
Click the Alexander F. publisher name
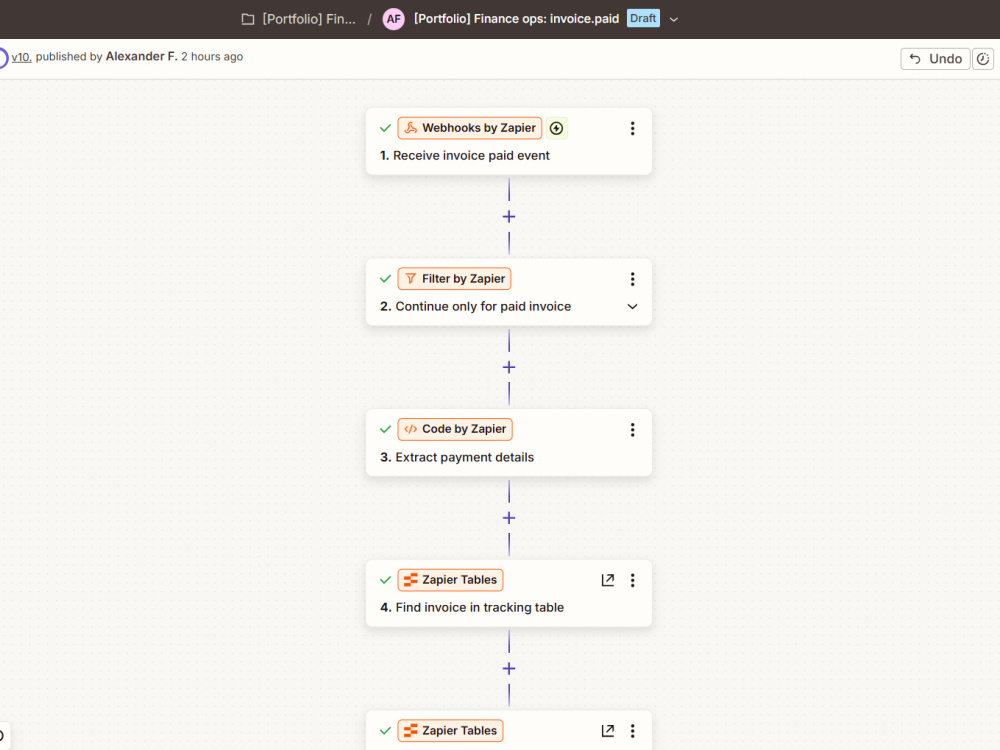pyautogui.click(x=142, y=57)
